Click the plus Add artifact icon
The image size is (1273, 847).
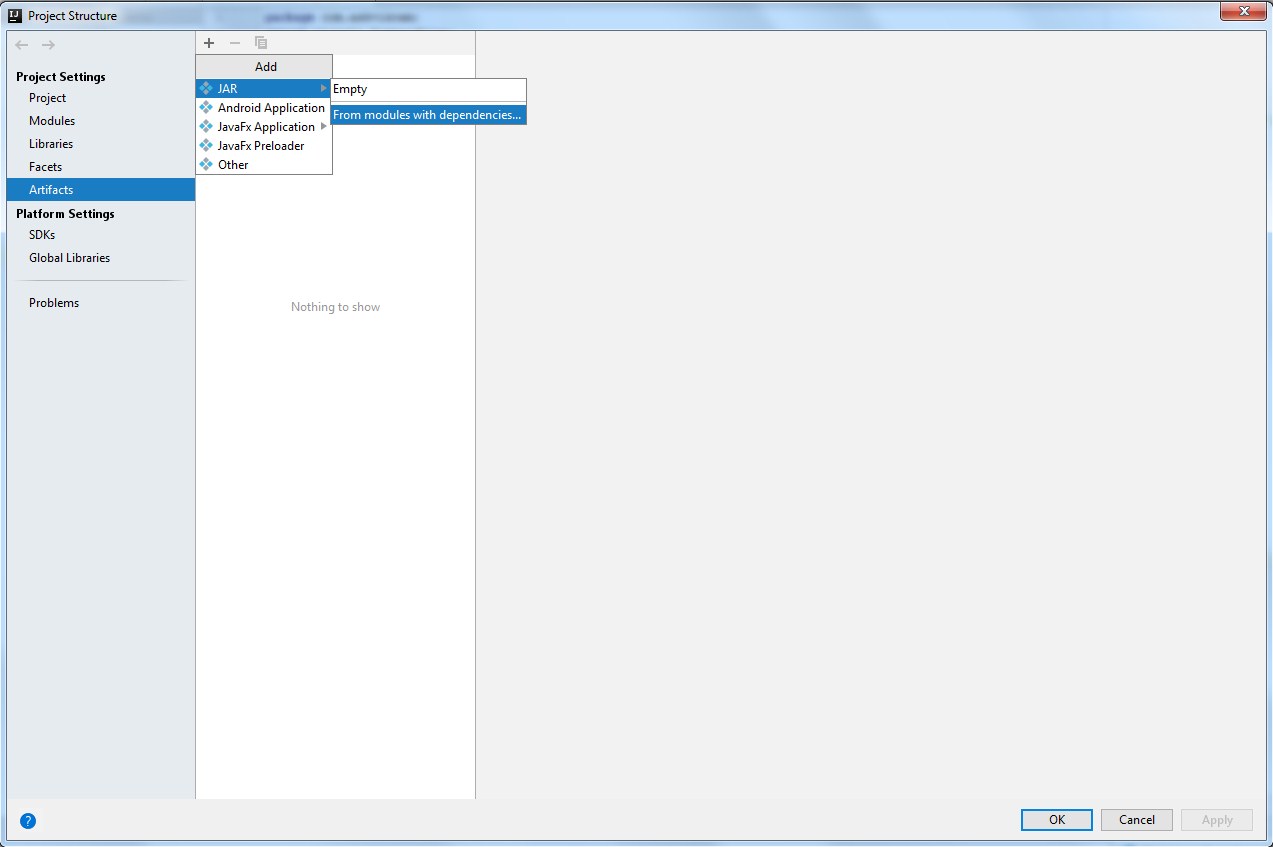[x=209, y=43]
